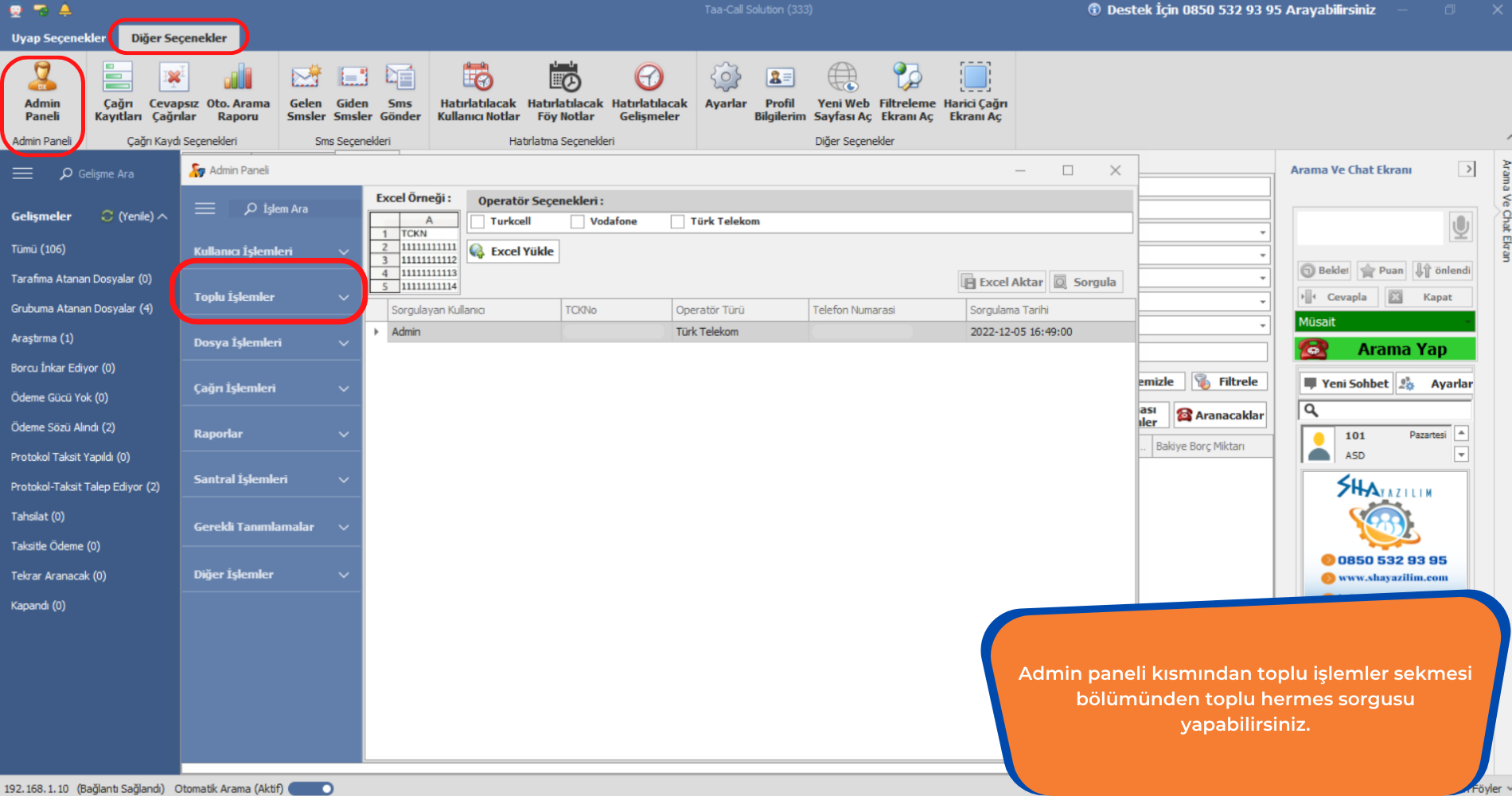Toggle the Admin Paneli hamburger menu
Viewport: 1512px width, 796px height.
pos(205,208)
